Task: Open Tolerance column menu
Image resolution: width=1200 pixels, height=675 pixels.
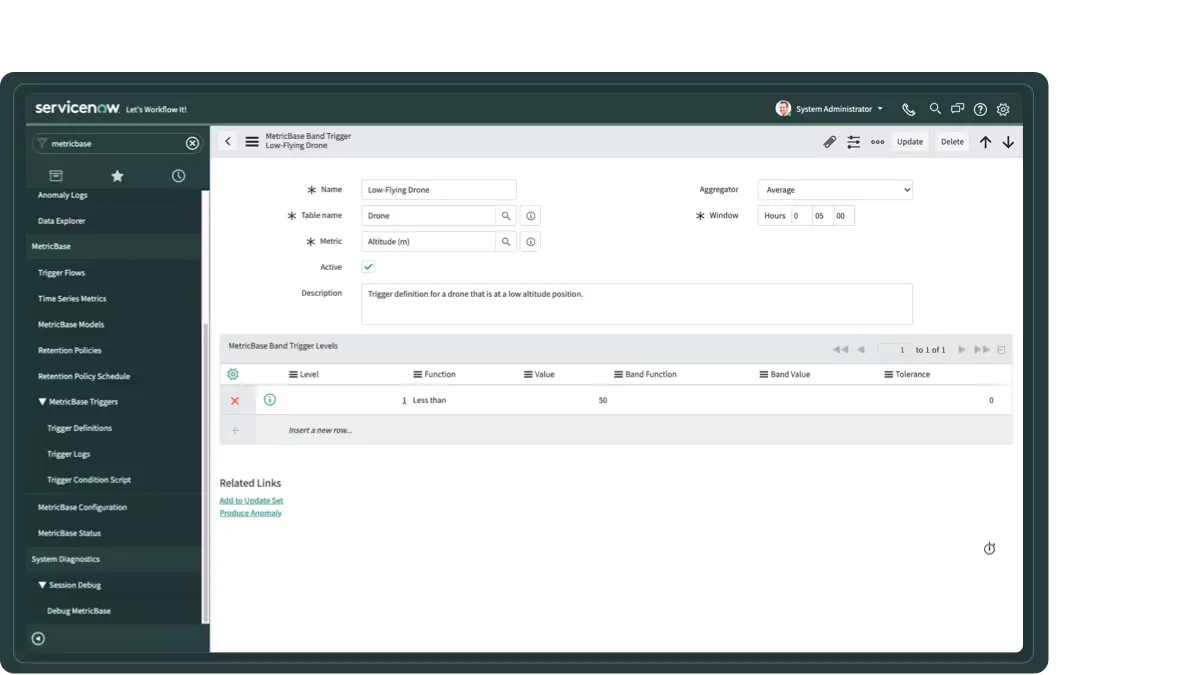Action: tap(888, 374)
